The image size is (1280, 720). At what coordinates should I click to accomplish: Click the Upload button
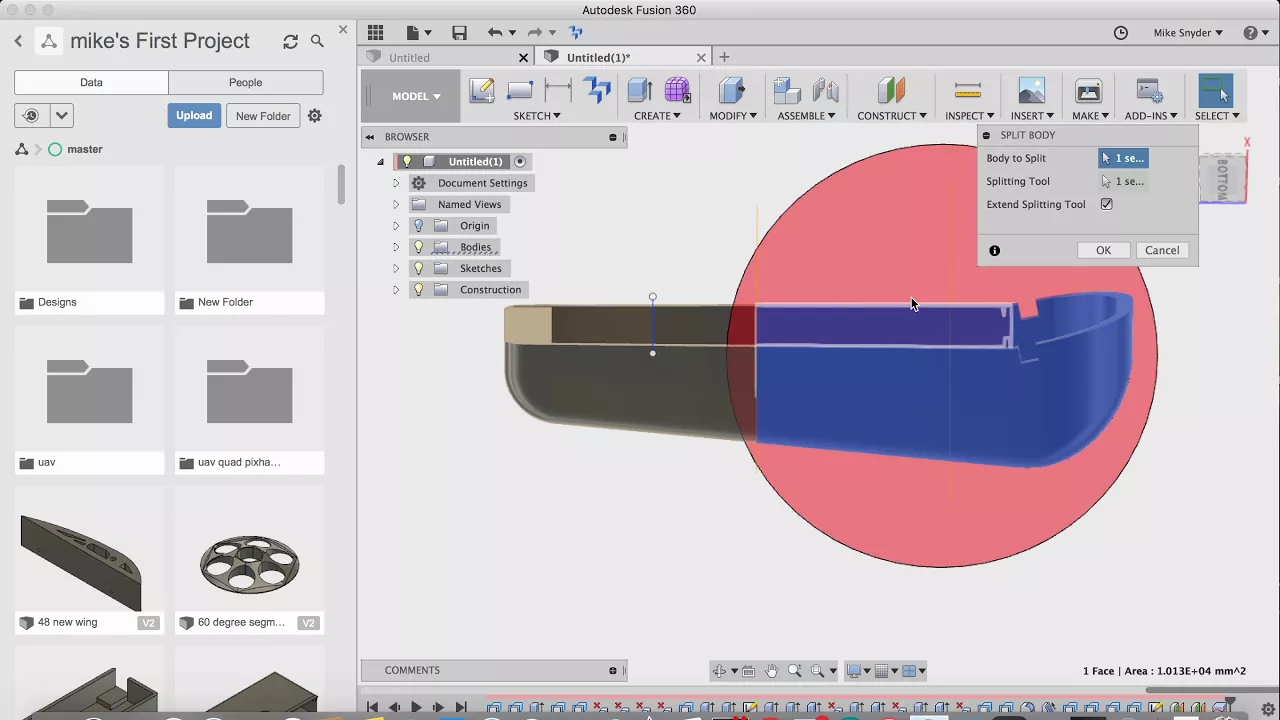point(194,116)
